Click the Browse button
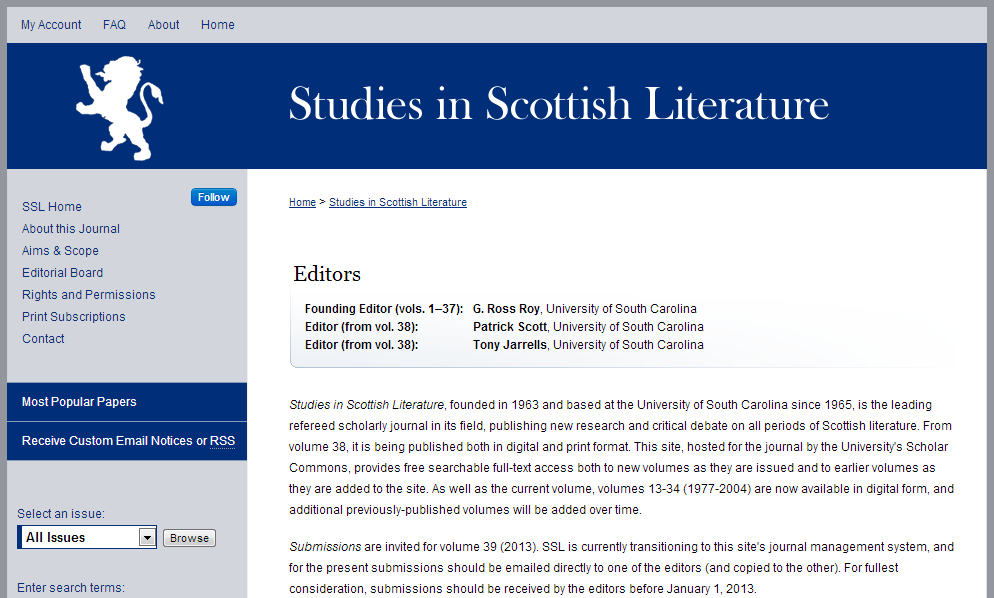994x598 pixels. pyautogui.click(x=190, y=538)
